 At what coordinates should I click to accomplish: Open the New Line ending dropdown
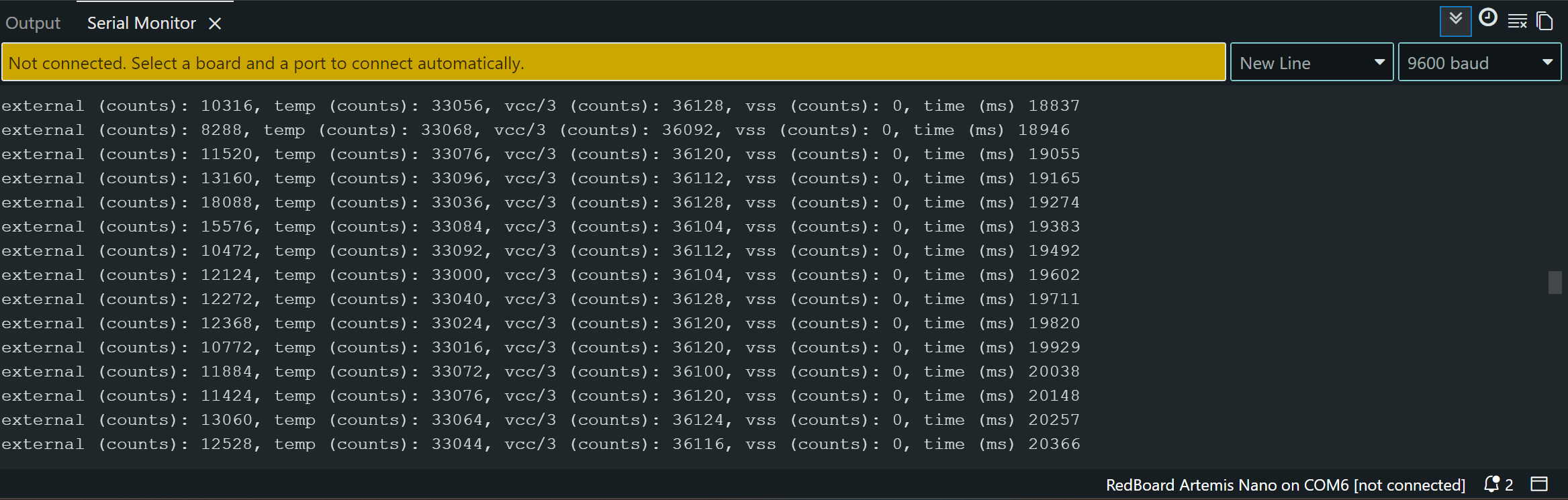1311,62
